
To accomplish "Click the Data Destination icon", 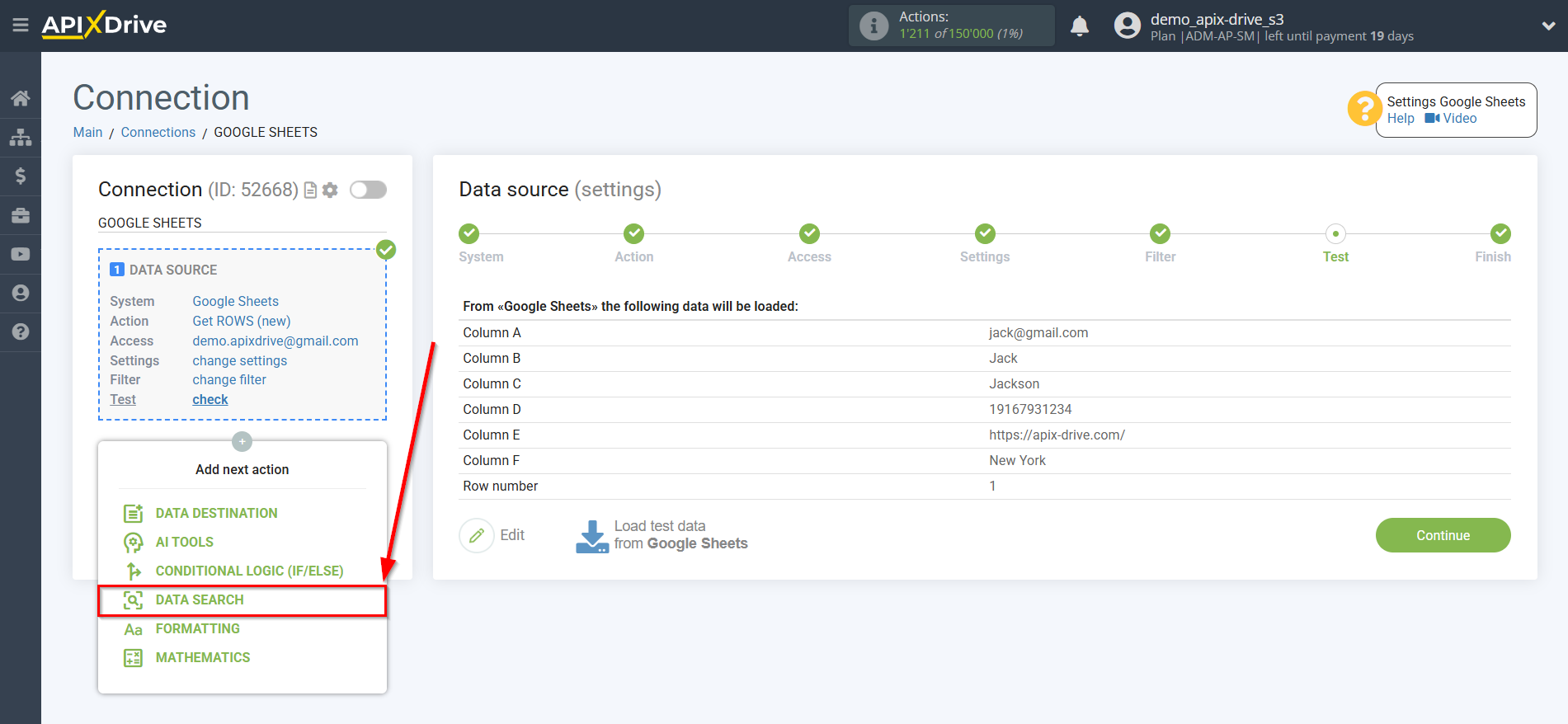I will [134, 513].
